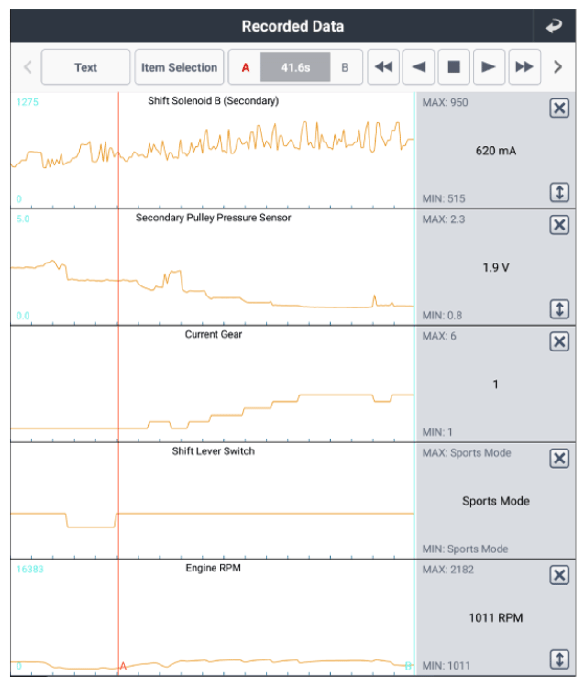The width and height of the screenshot is (586, 686).
Task: Remove Secondary Pulley Pressure Sensor graph
Action: (559, 225)
